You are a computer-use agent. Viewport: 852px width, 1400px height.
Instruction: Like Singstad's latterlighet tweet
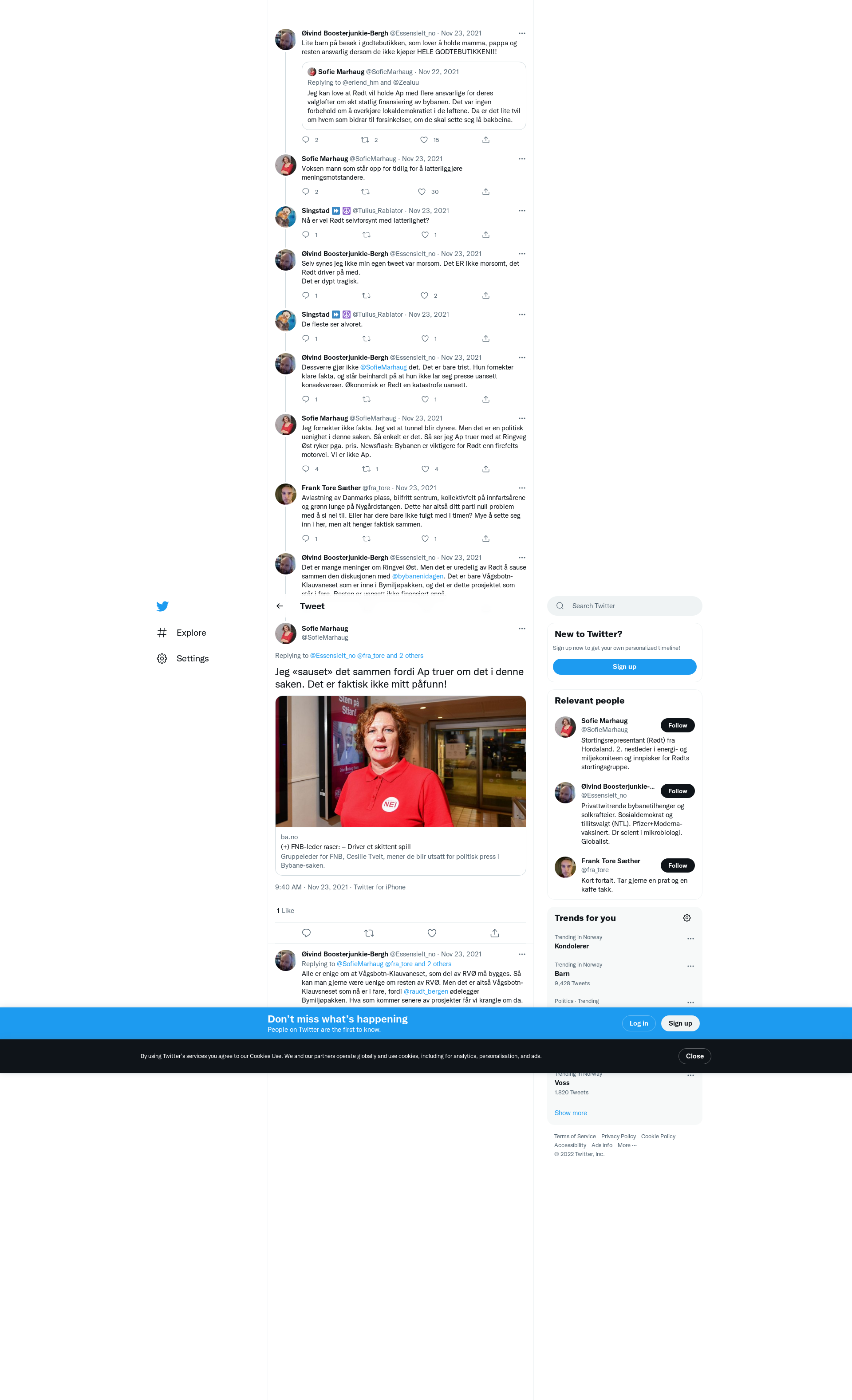click(x=425, y=235)
